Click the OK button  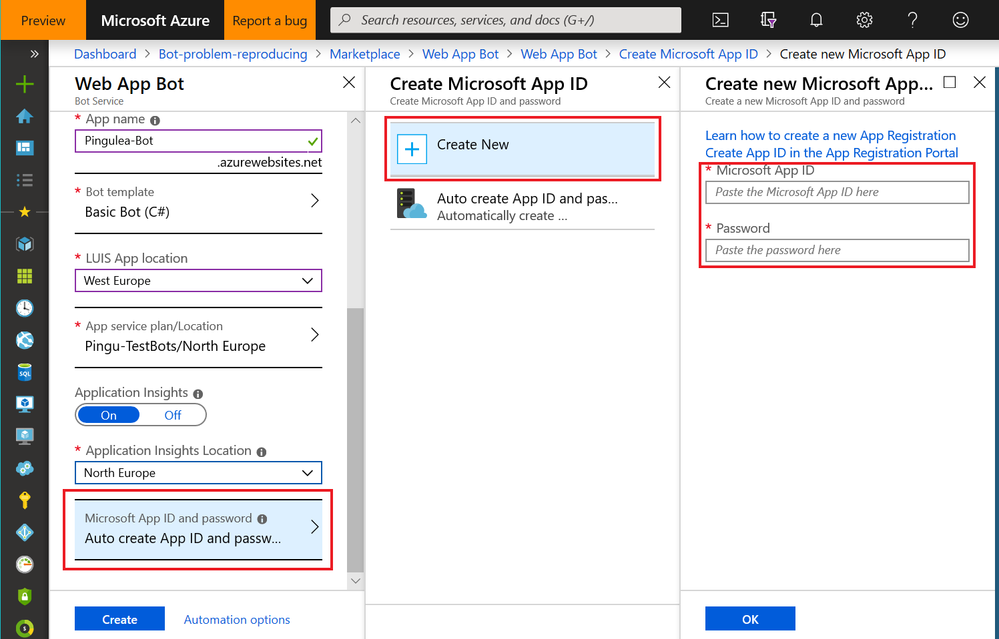[x=750, y=619]
